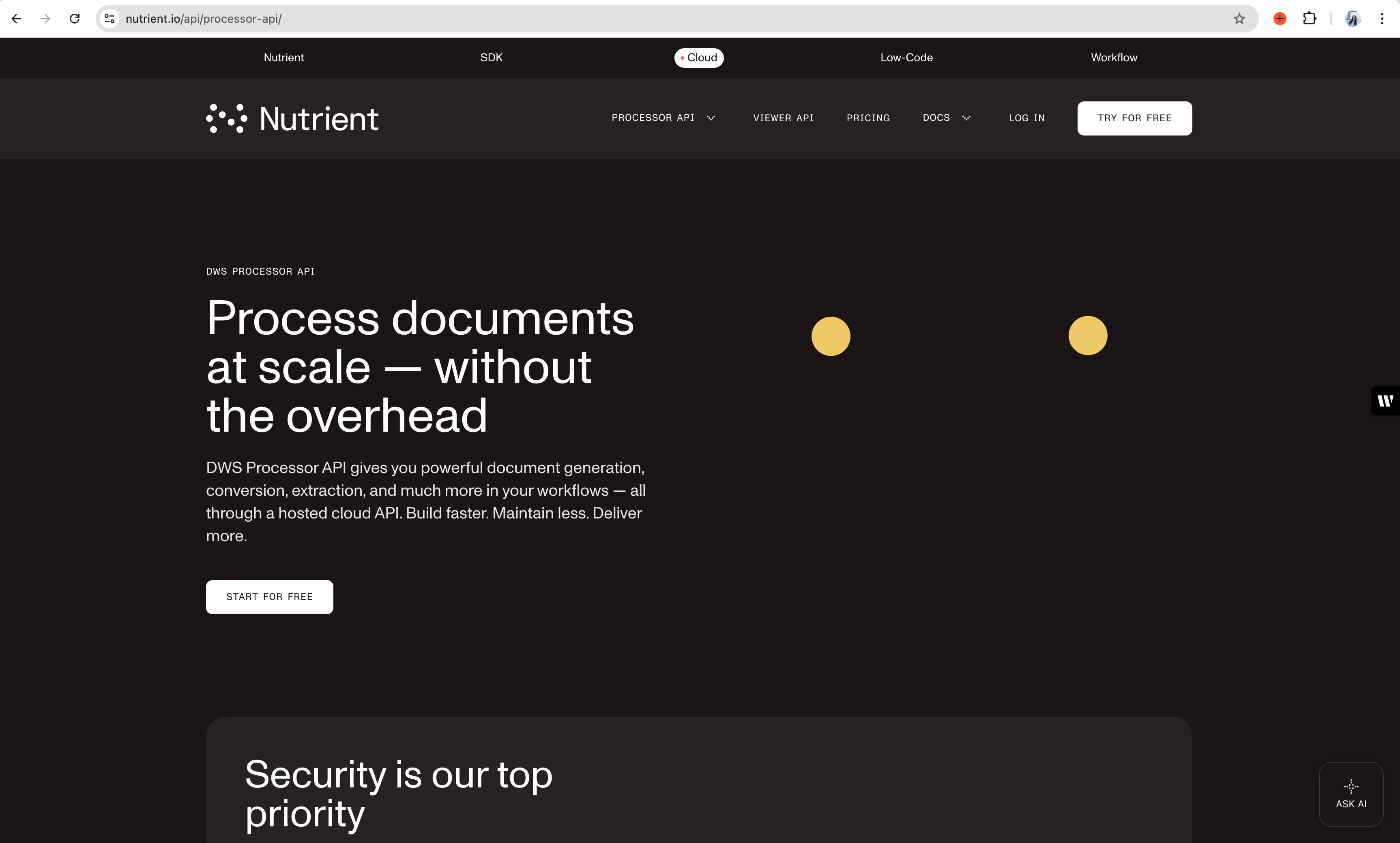
Task: Select the Cloud tab
Action: [699, 57]
